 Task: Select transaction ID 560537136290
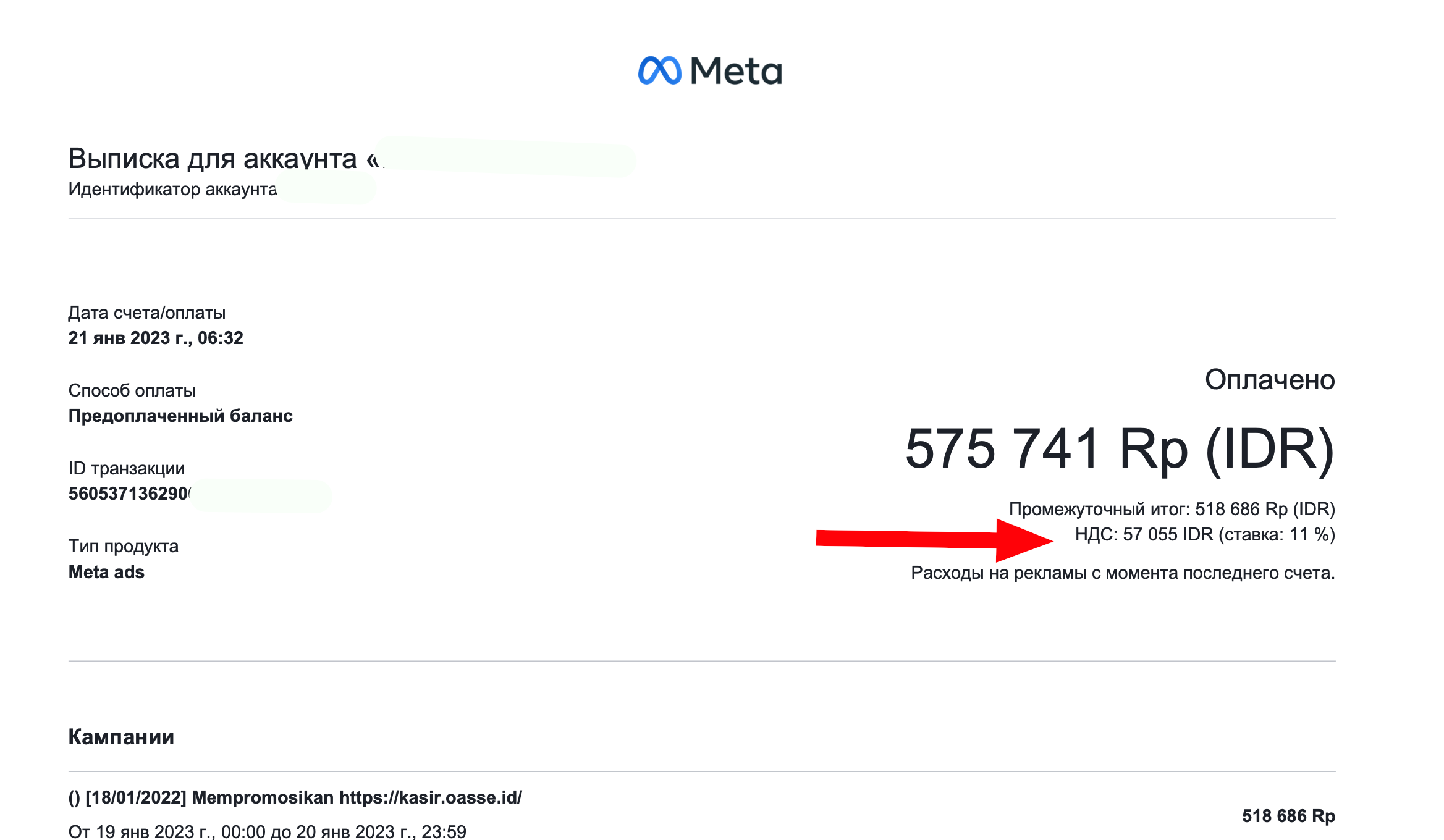coord(129,493)
